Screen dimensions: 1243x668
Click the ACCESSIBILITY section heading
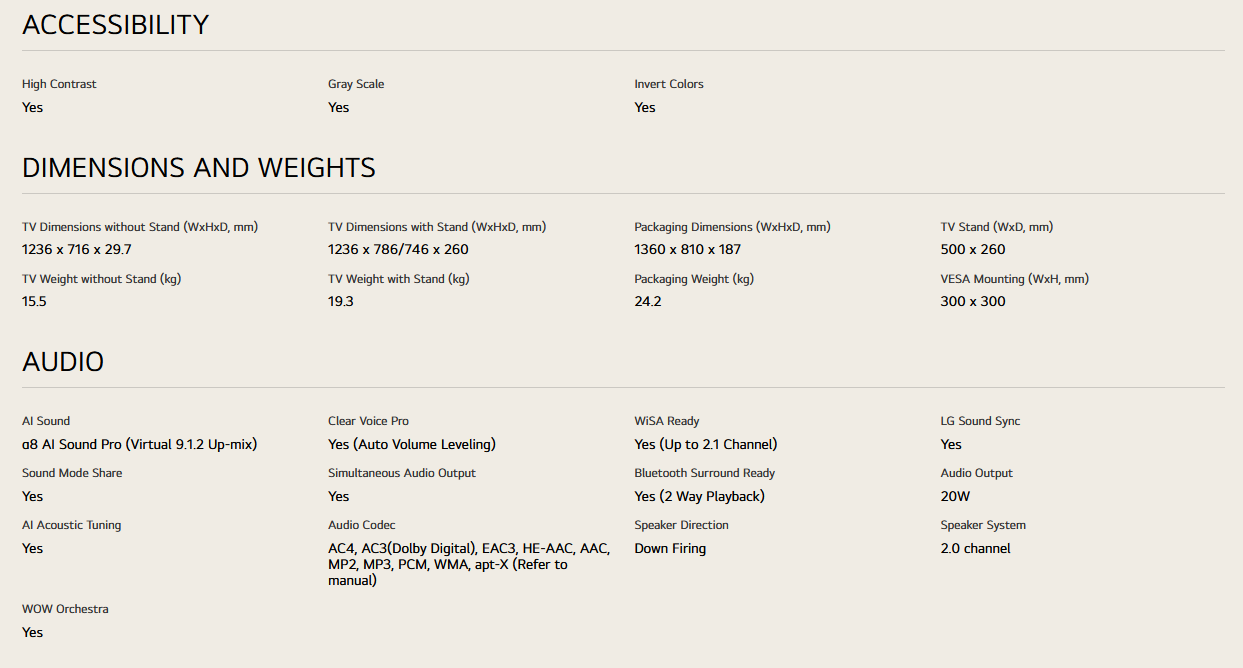pos(115,25)
